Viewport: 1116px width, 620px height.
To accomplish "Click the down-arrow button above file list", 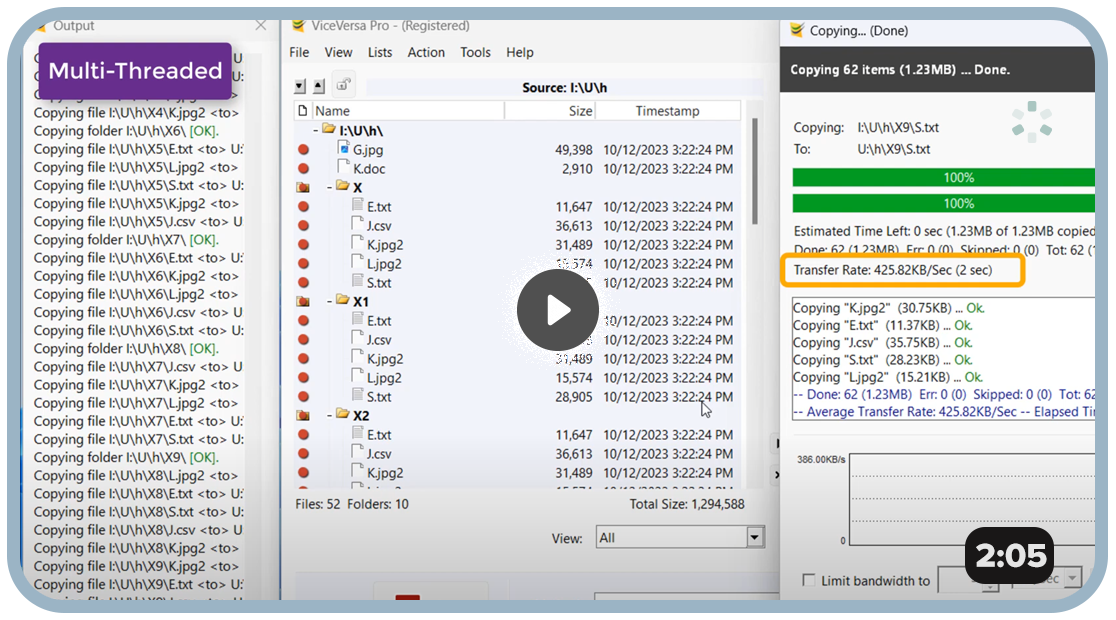I will click(300, 86).
